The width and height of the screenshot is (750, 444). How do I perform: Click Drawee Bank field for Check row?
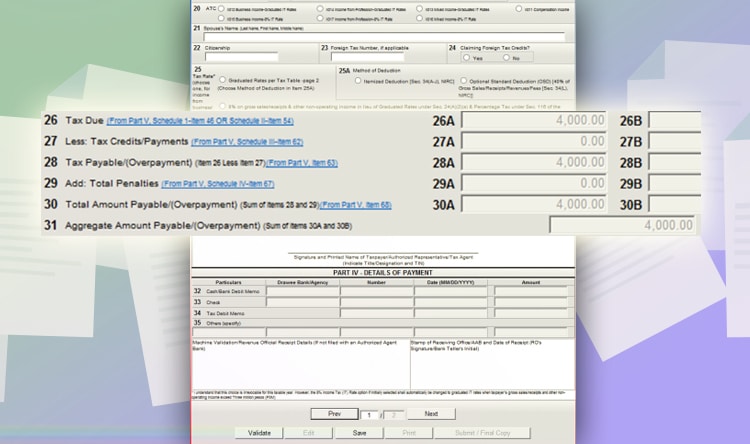[x=301, y=301]
